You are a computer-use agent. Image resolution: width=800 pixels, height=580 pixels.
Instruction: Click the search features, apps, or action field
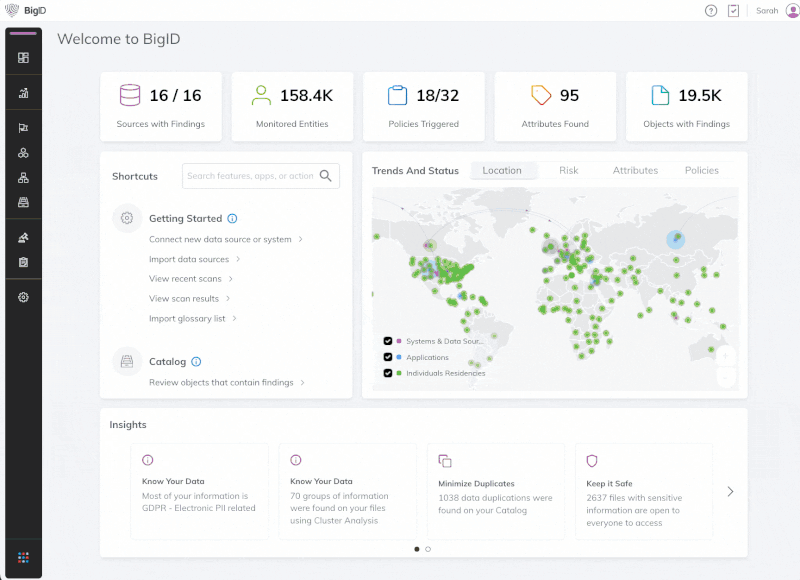(255, 175)
